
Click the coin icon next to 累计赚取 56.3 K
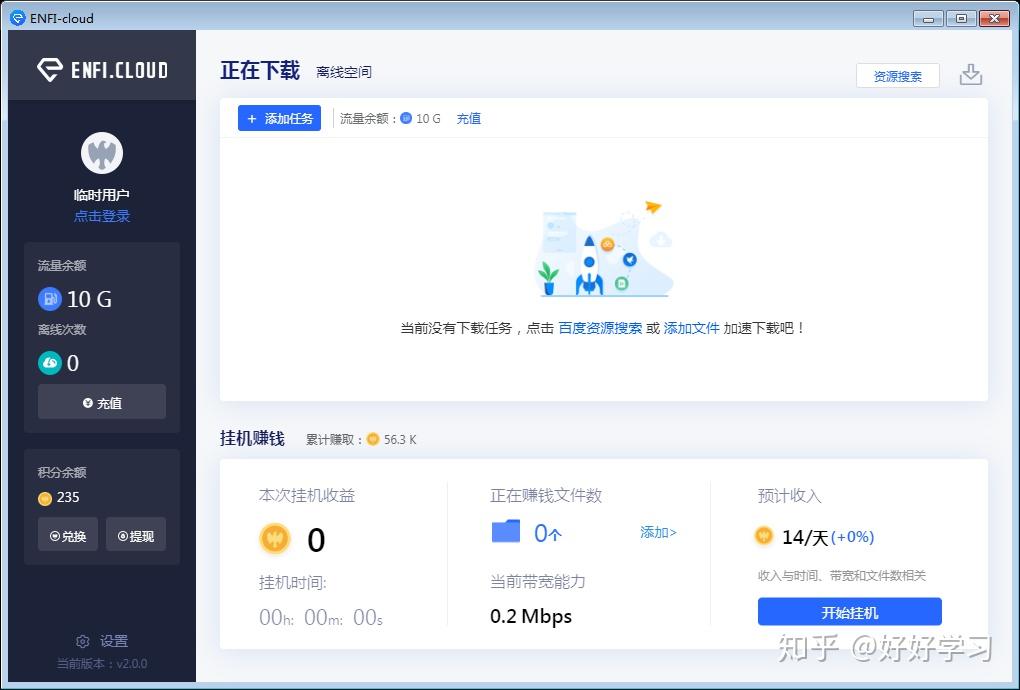click(x=372, y=438)
